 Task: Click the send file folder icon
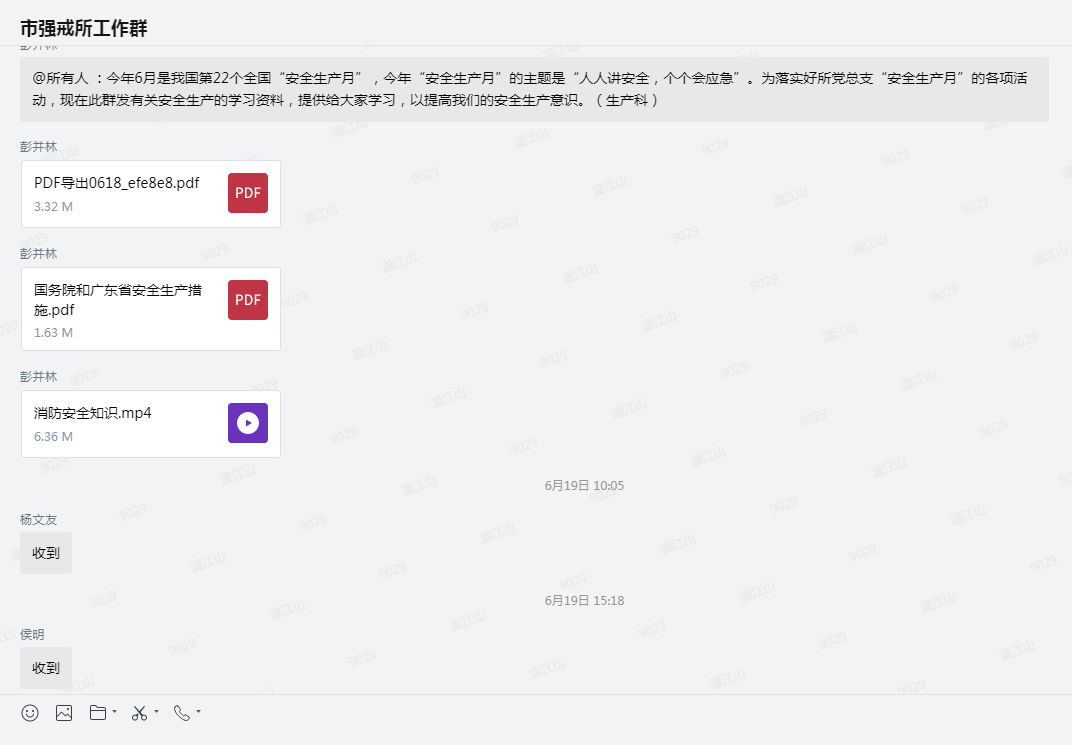[97, 713]
